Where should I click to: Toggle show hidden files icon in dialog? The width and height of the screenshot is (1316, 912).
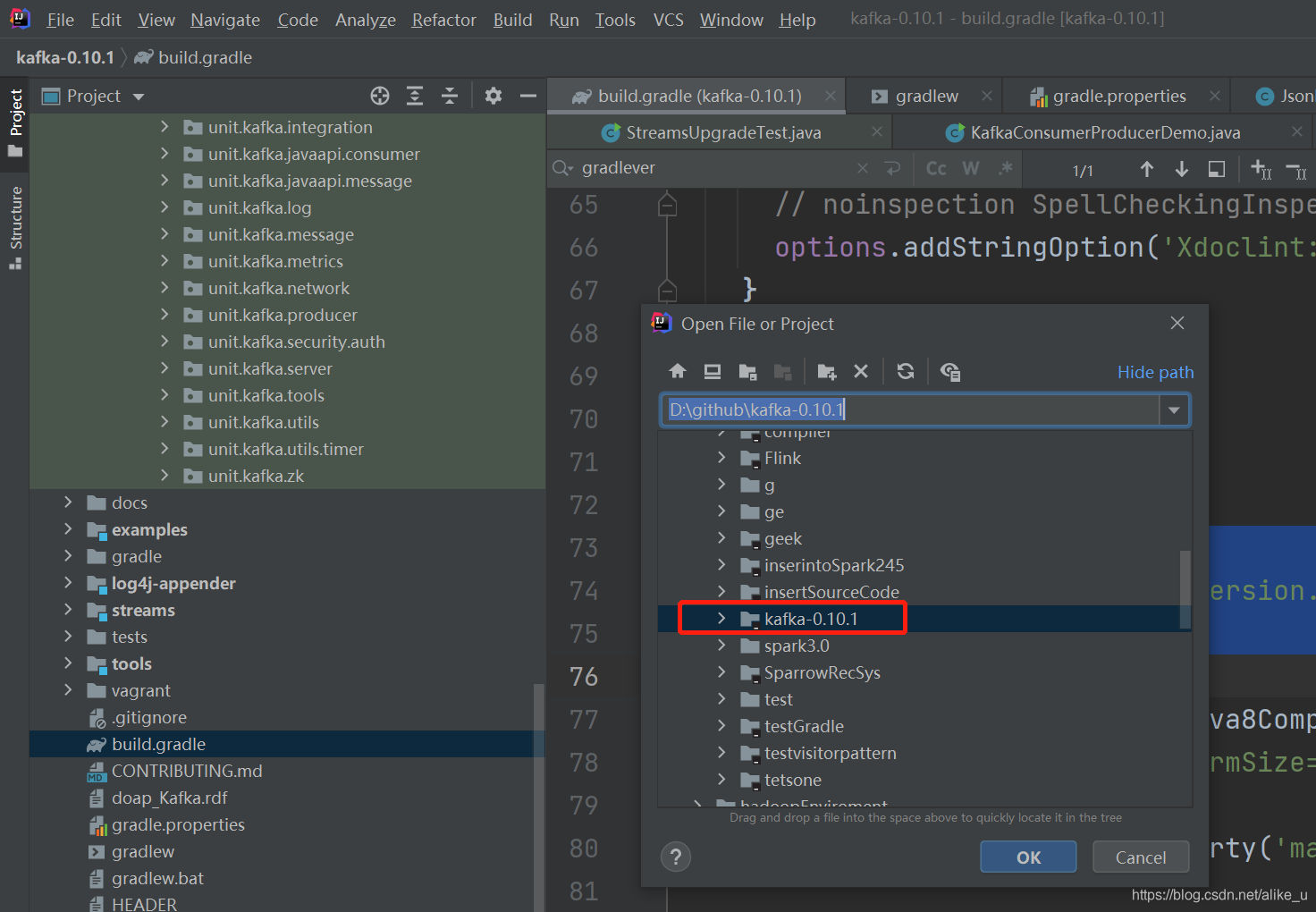(x=950, y=371)
